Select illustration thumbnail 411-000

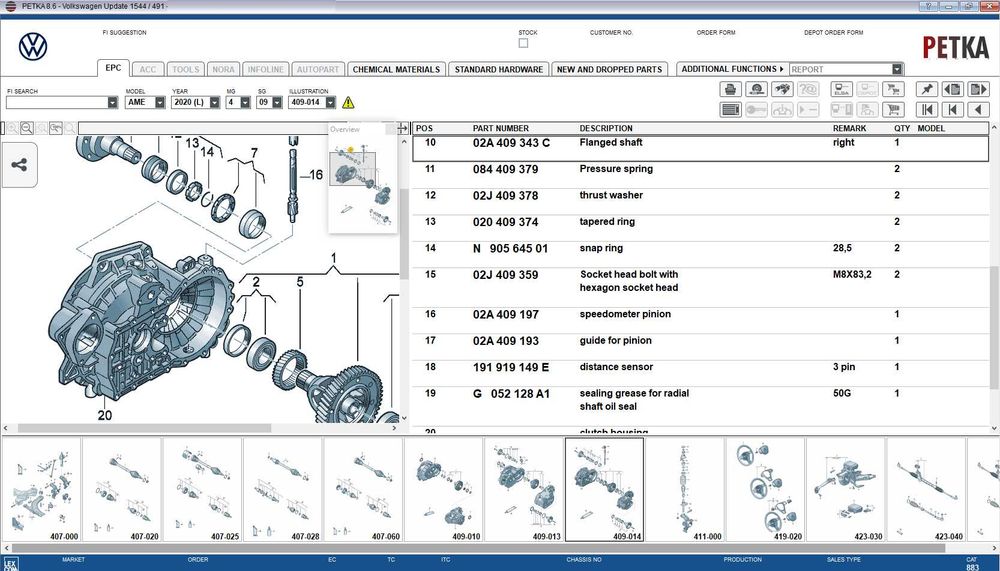click(685, 490)
